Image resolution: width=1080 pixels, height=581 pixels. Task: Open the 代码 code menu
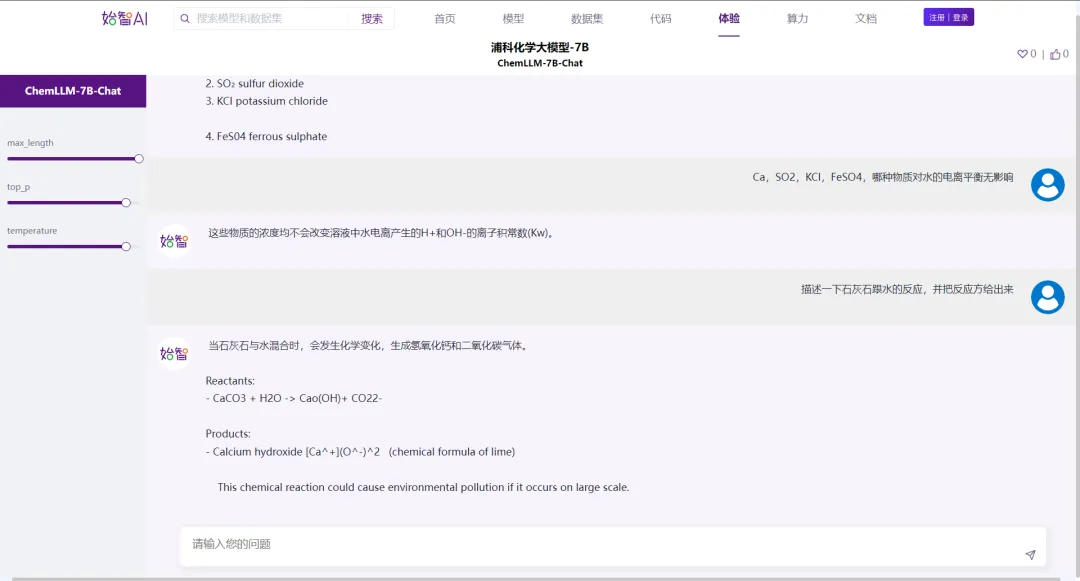point(661,19)
